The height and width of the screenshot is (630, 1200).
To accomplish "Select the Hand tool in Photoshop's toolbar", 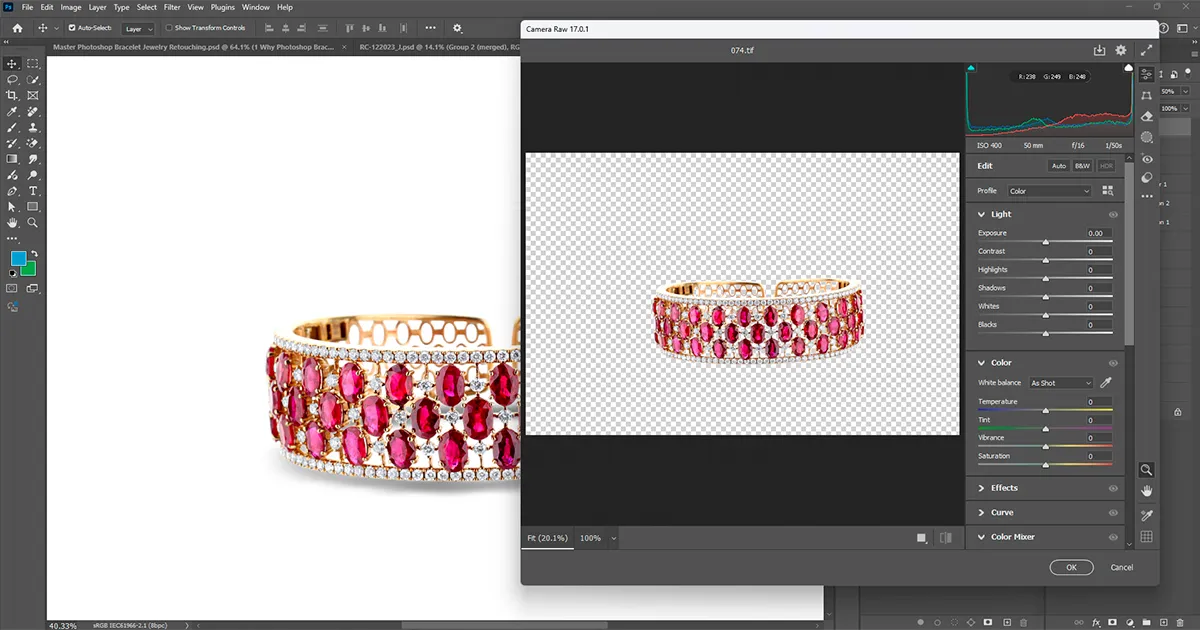I will click(12, 222).
